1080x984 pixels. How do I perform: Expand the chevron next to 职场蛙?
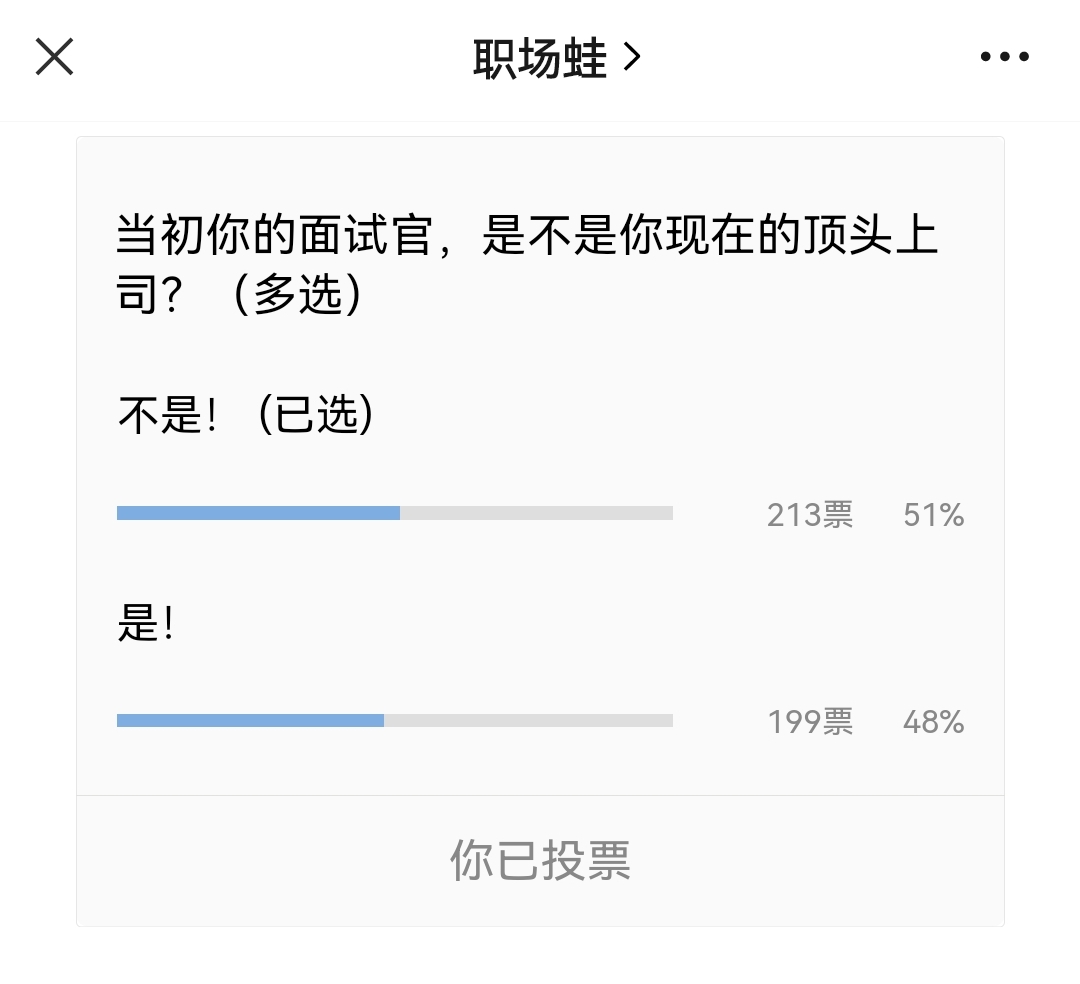click(632, 57)
